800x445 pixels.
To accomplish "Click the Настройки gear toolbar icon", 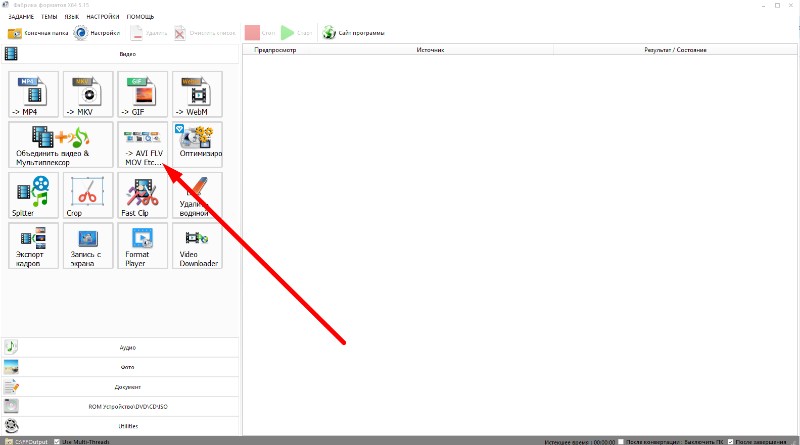I will pyautogui.click(x=81, y=33).
